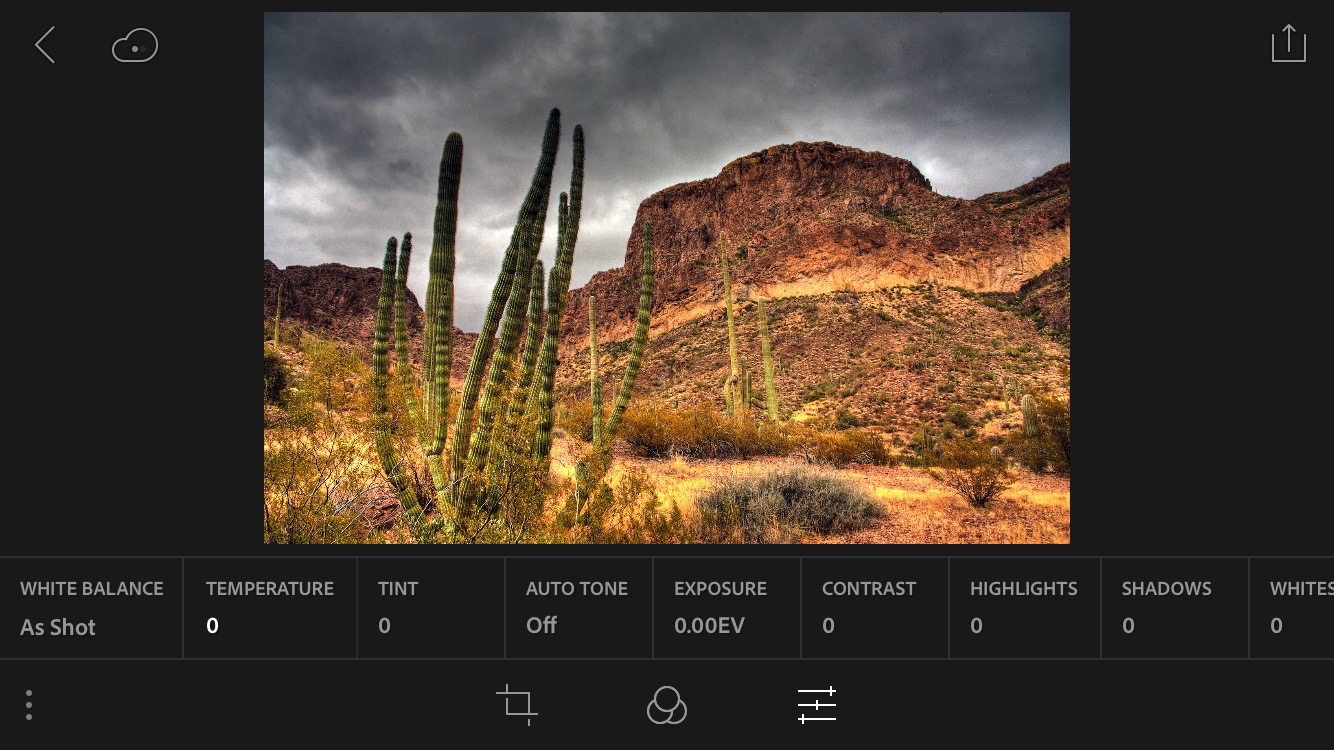Select the Tint adjustment

430,608
